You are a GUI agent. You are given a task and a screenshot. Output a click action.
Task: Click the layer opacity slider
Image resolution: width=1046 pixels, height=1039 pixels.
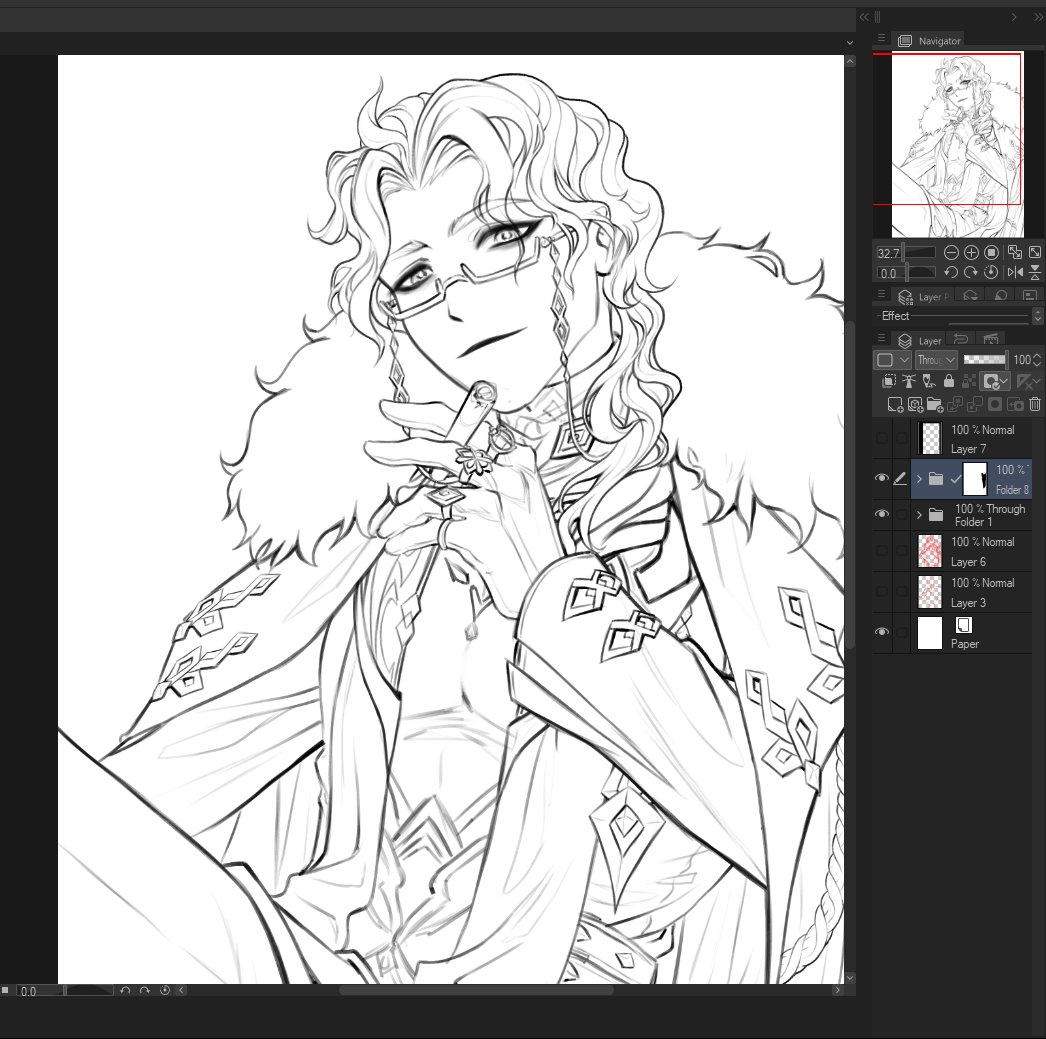pyautogui.click(x=985, y=360)
